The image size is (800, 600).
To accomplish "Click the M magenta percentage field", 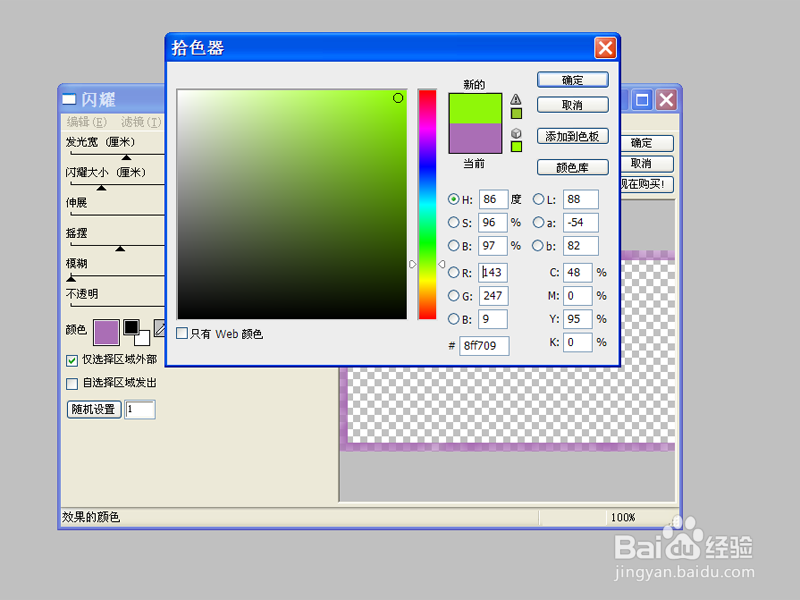I will [x=578, y=295].
